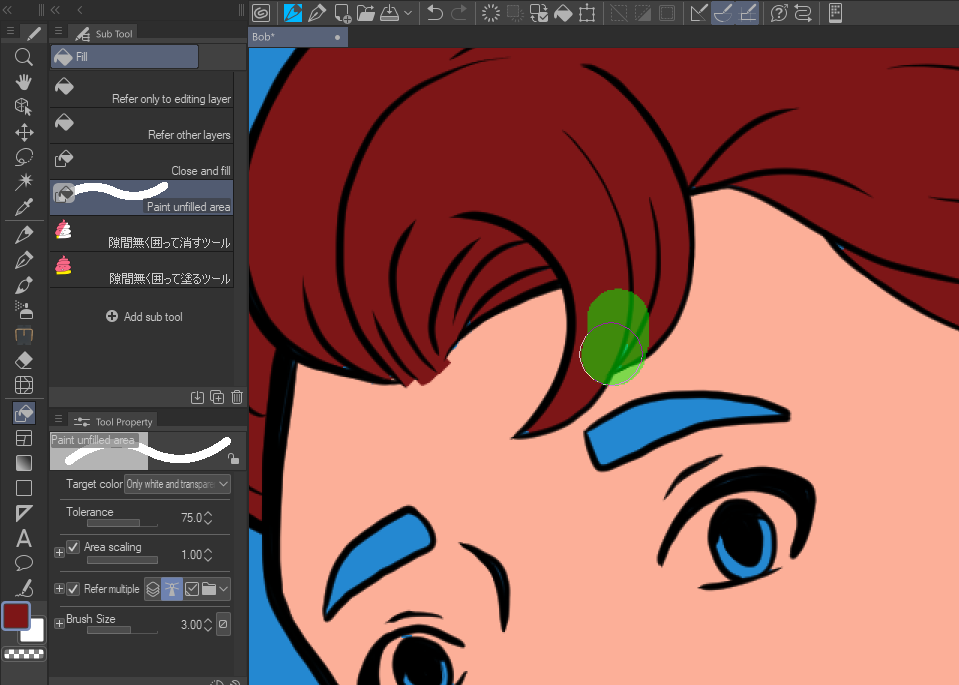Select the Eyedropper tool
This screenshot has width=959, height=685.
(x=23, y=207)
